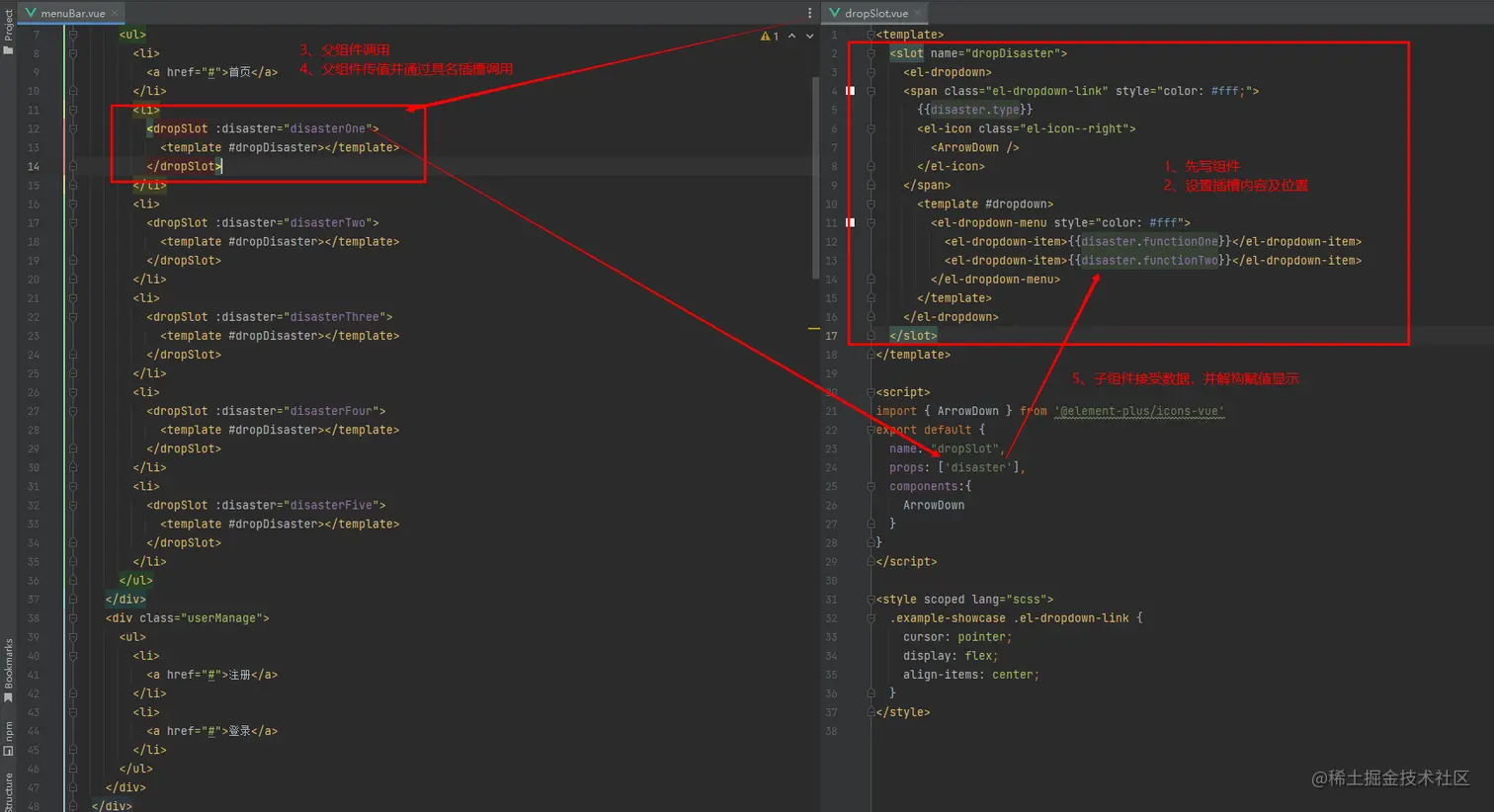Screen dimensions: 1494x812
Task: Fold the components block on line 25
Action: coord(871,487)
